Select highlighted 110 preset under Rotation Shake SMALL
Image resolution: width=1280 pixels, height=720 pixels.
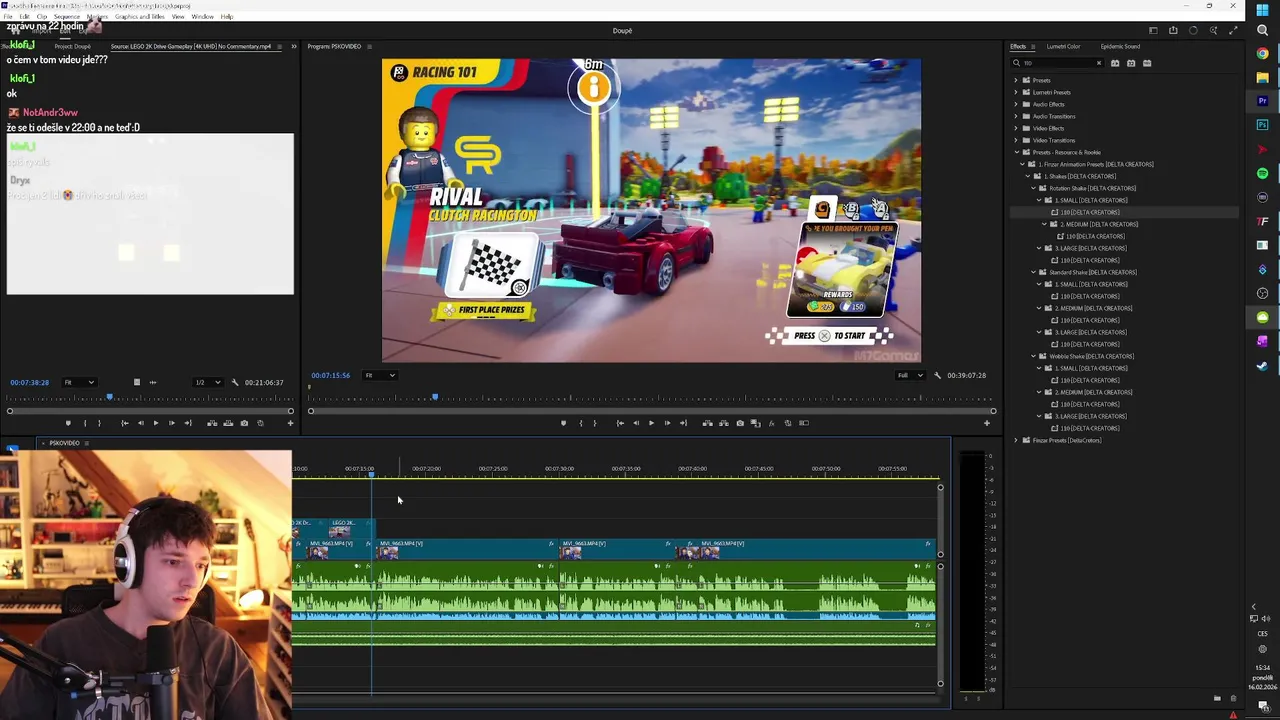[x=1089, y=212]
